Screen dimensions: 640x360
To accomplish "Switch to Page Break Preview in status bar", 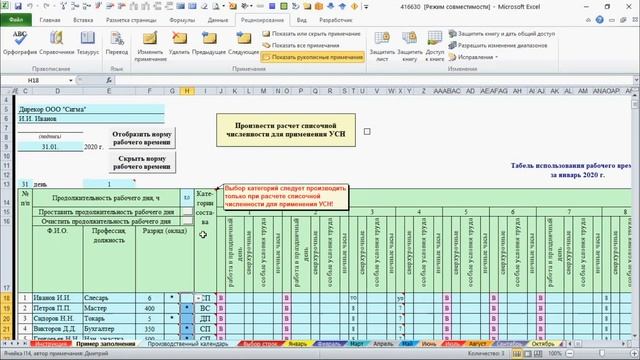I will click(x=538, y=354).
